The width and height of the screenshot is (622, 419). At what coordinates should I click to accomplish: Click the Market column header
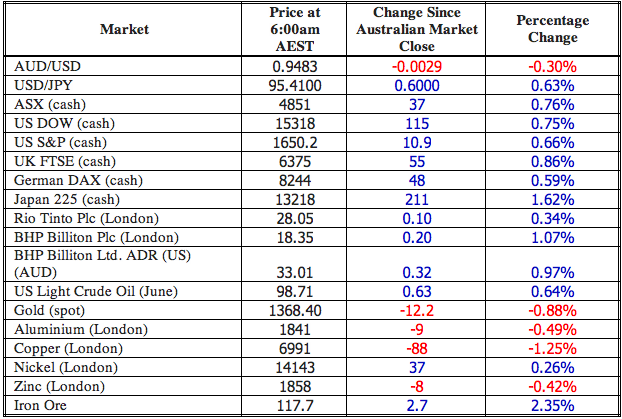125,29
